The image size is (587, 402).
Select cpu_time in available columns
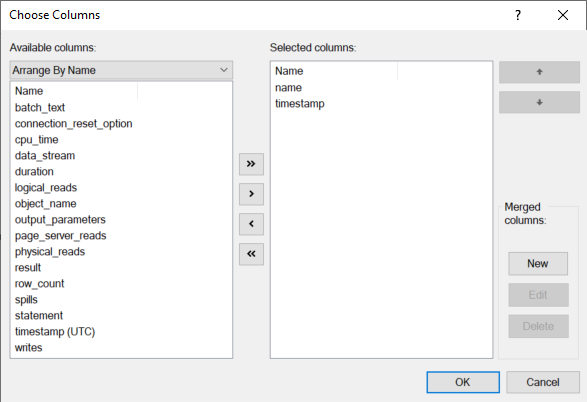(x=37, y=140)
